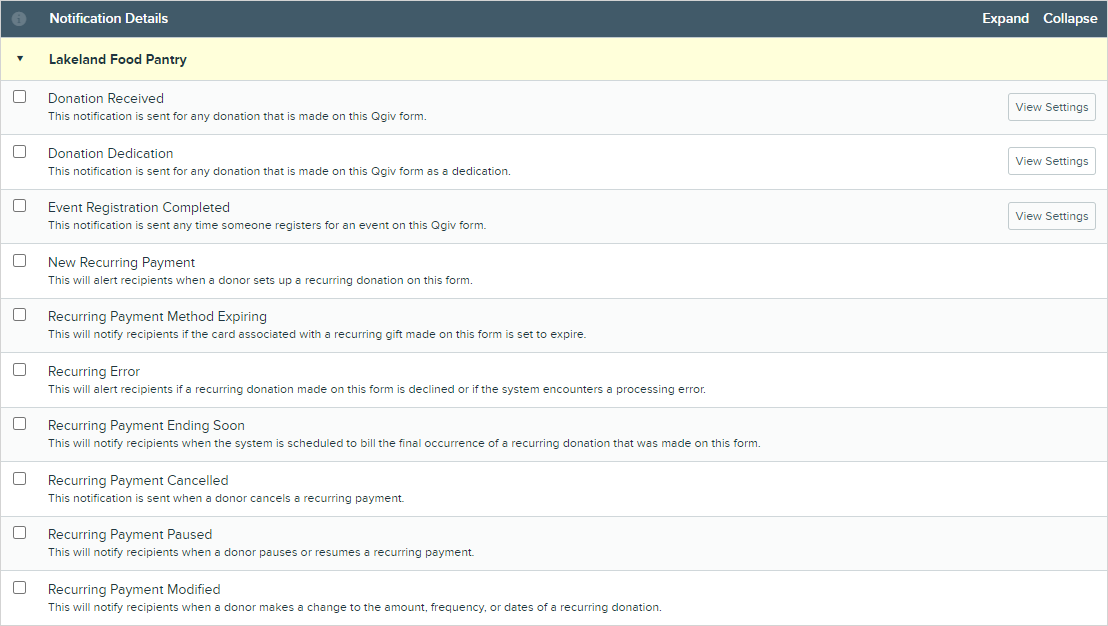Select the Recurring Payment Method Expiring checkbox

(20, 314)
